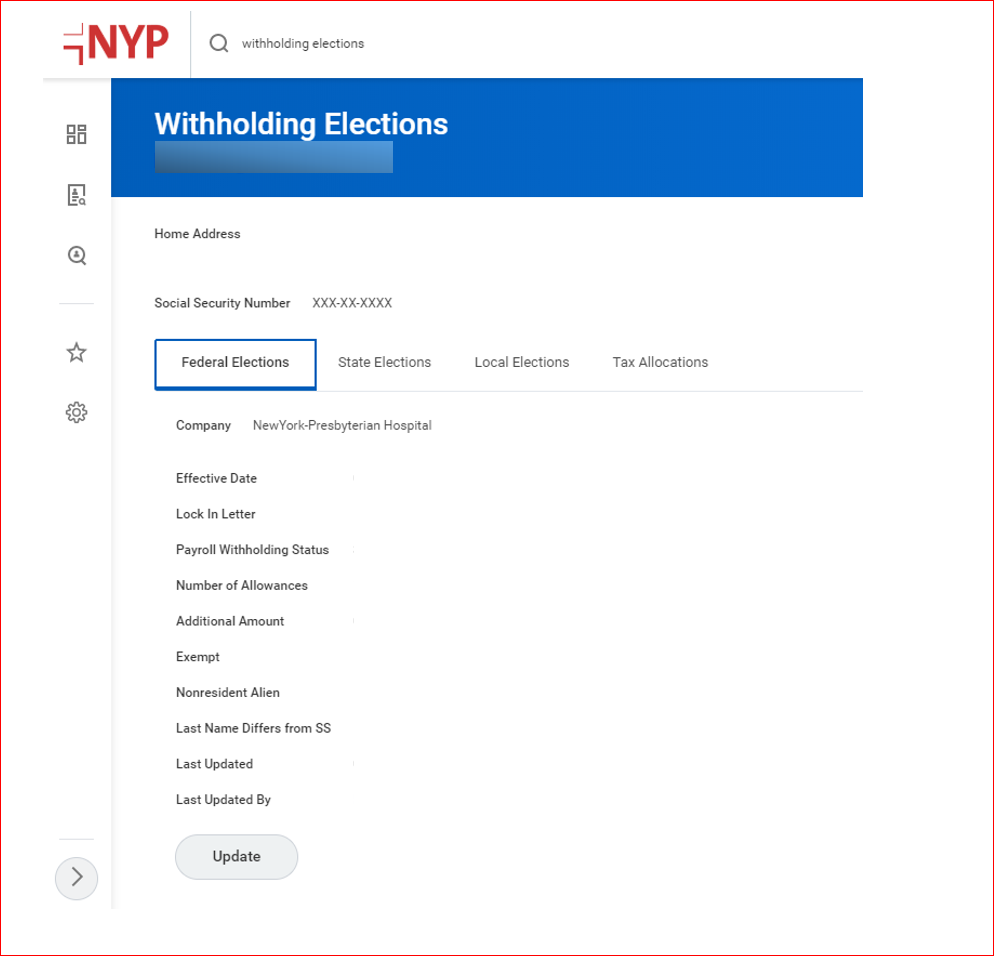Click the Payroll Withholding Status label
Viewport: 994px width, 956px height.
252,550
